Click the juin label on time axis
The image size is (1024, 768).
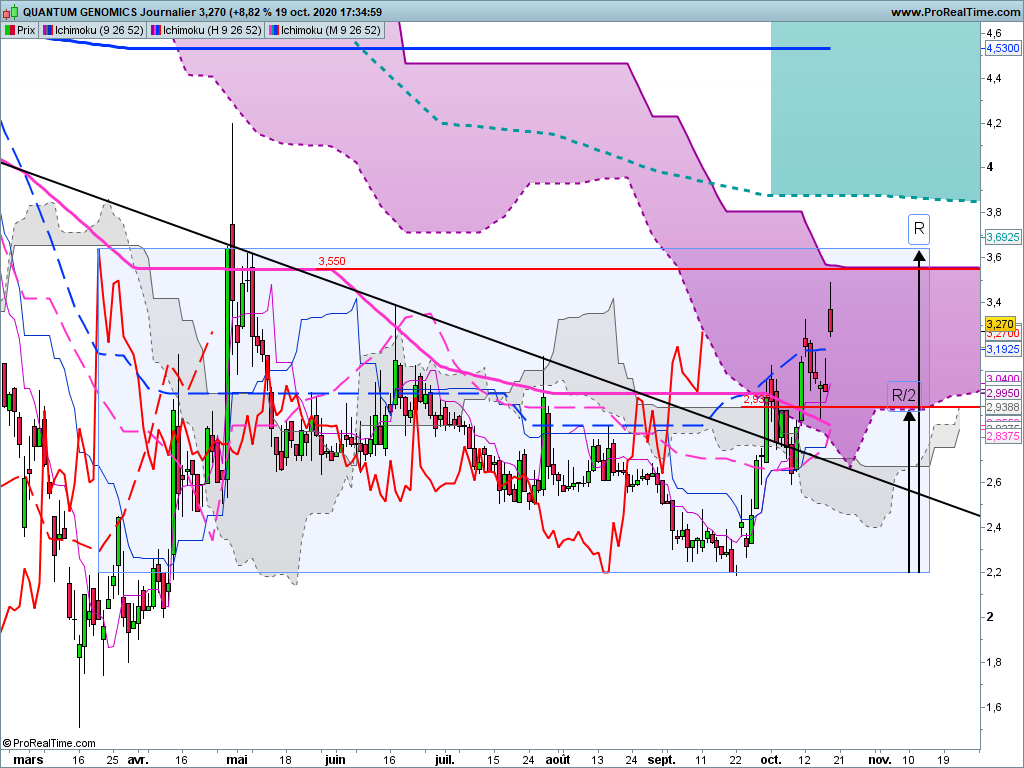[335, 760]
